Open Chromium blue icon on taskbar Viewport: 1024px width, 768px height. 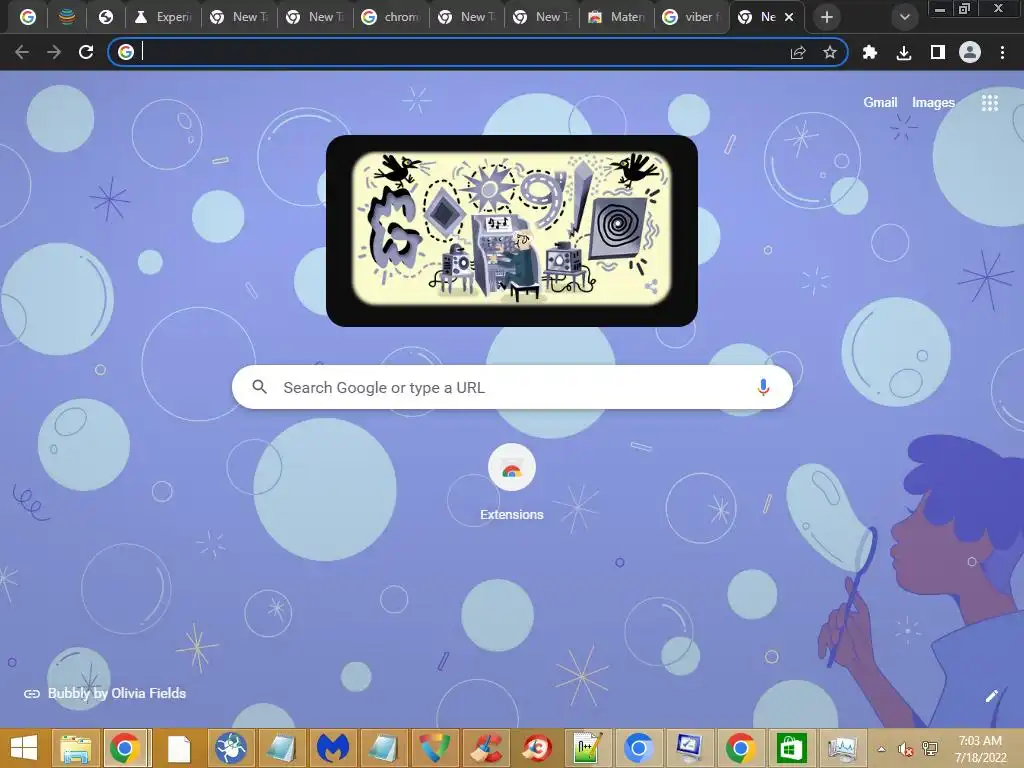click(638, 748)
